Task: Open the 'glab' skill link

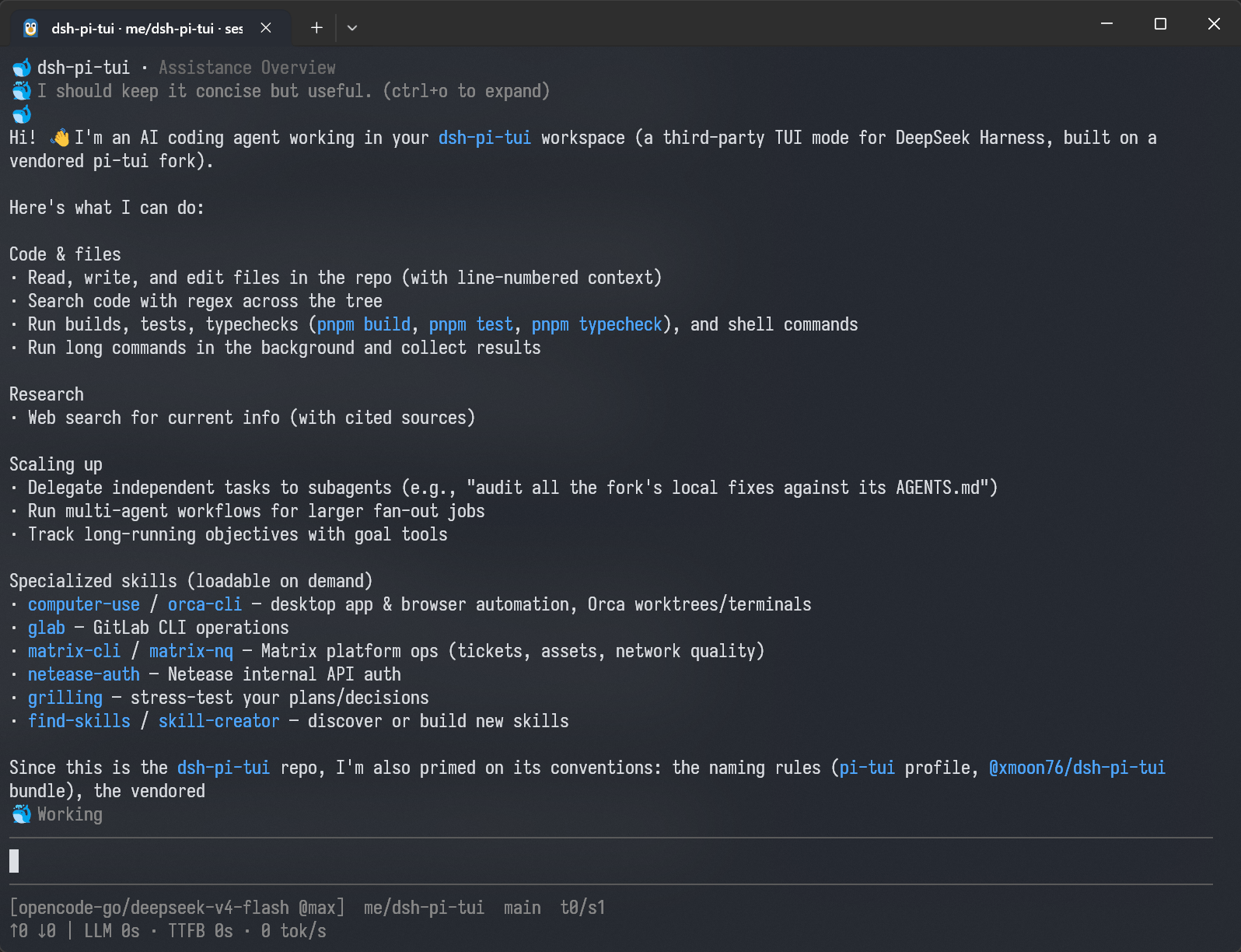Action: (x=47, y=628)
